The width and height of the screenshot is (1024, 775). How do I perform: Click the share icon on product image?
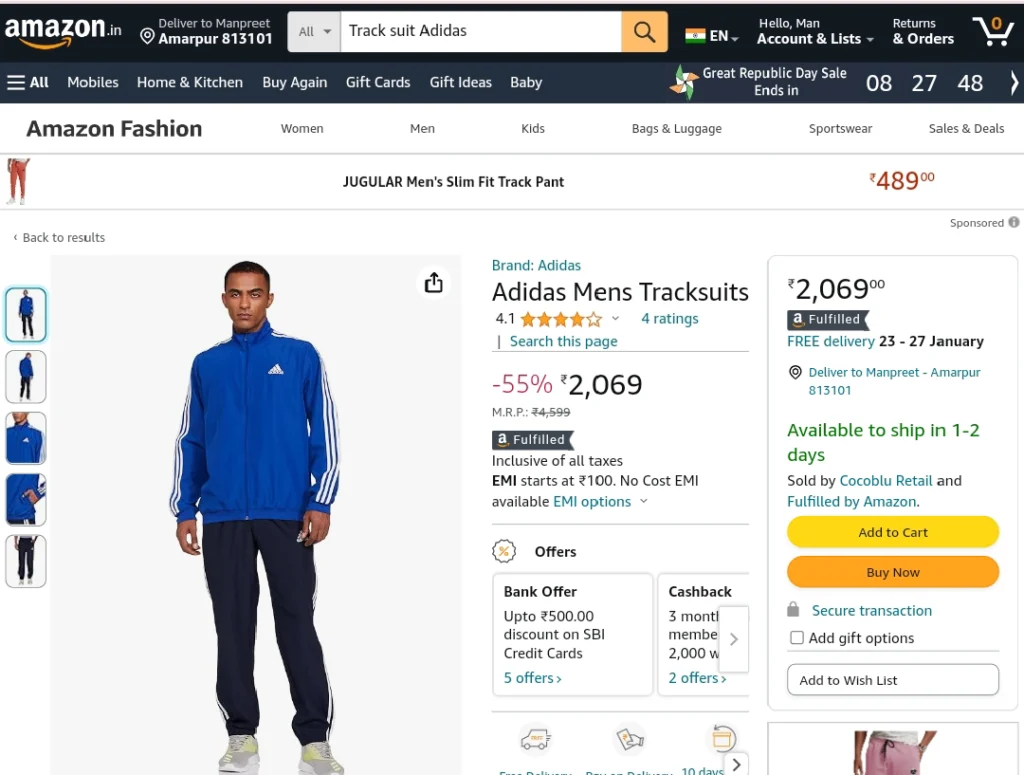pos(434,283)
